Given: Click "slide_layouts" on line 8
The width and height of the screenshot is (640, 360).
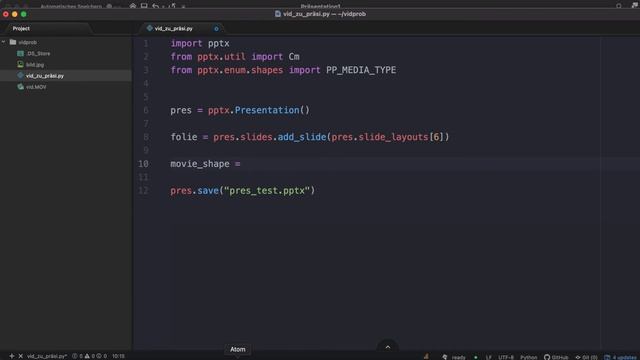Looking at the screenshot, I should [x=393, y=137].
